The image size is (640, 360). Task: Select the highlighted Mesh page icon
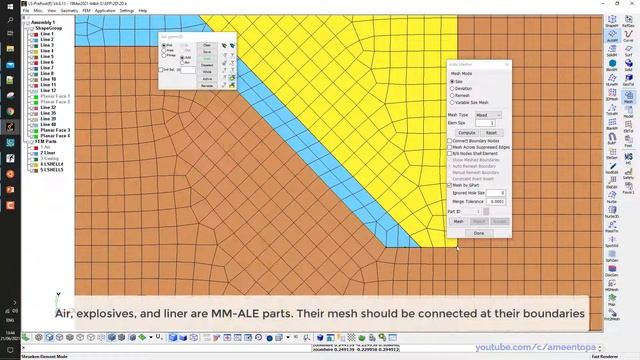629,97
